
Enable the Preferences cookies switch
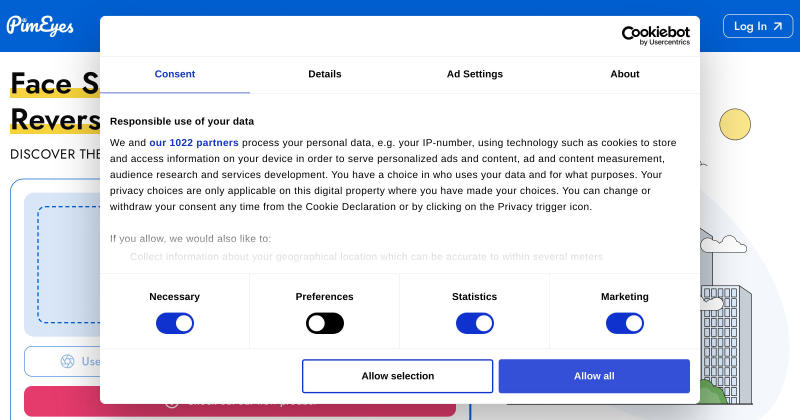pyautogui.click(x=324, y=324)
